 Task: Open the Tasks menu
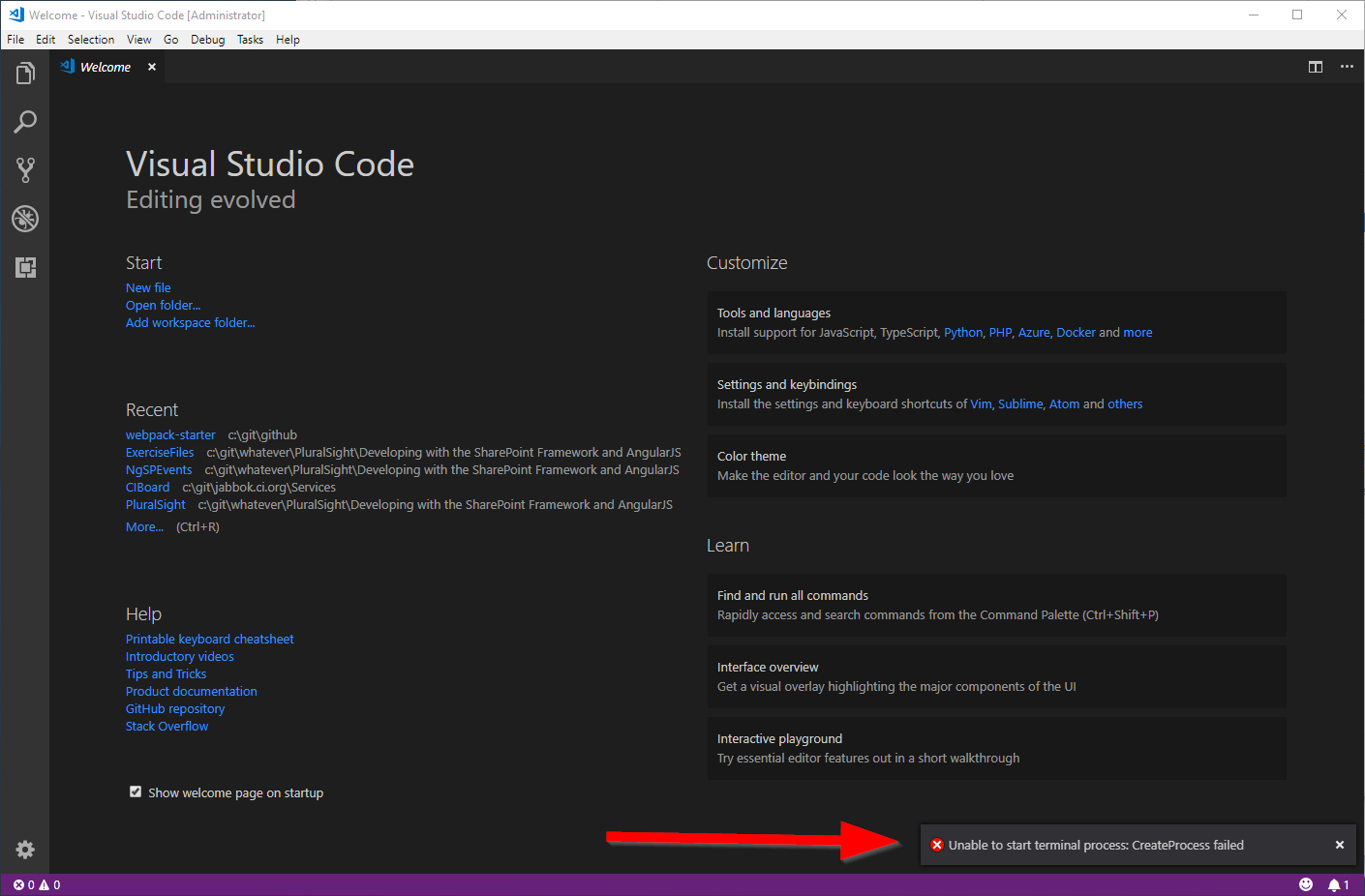coord(251,40)
